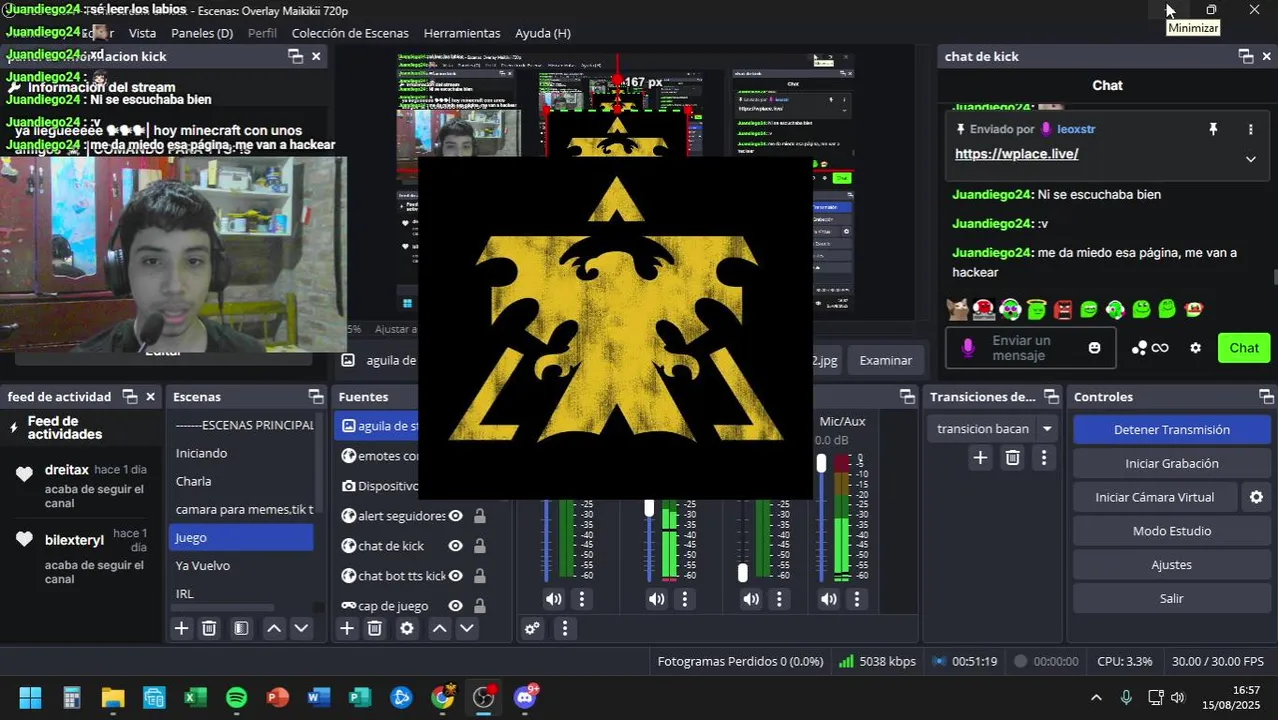The height and width of the screenshot is (720, 1278).
Task: Move the scene down with the Escenas down arrow
Action: (x=301, y=628)
